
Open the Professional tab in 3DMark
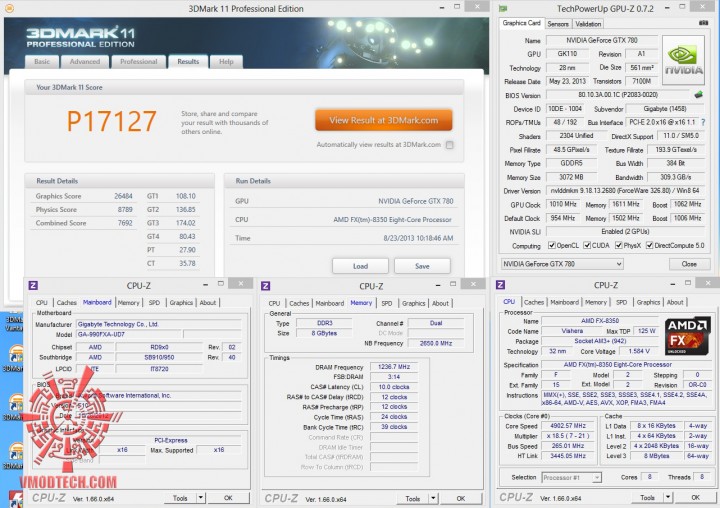[x=139, y=62]
